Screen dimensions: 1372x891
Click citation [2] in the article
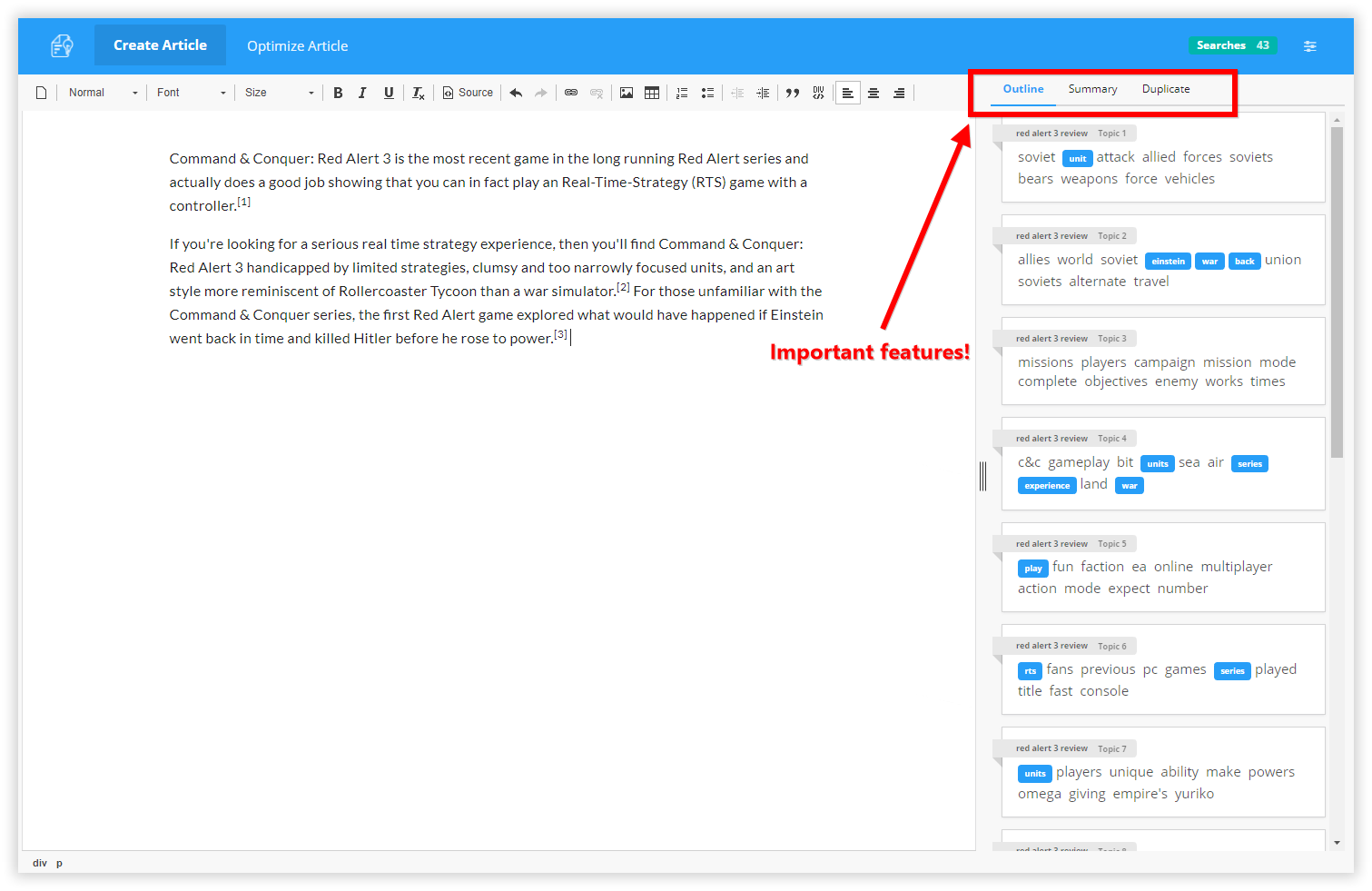click(x=623, y=287)
